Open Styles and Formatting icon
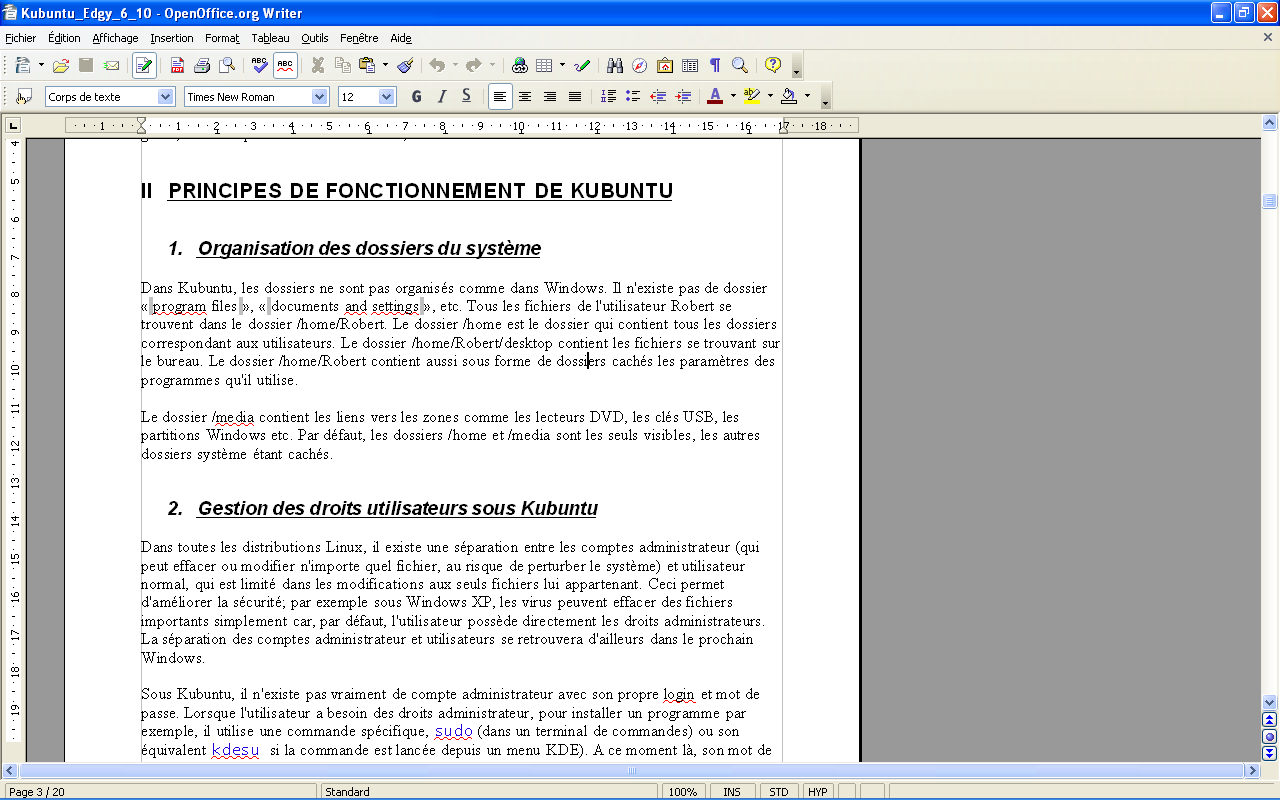1280x800 pixels. 25,96
